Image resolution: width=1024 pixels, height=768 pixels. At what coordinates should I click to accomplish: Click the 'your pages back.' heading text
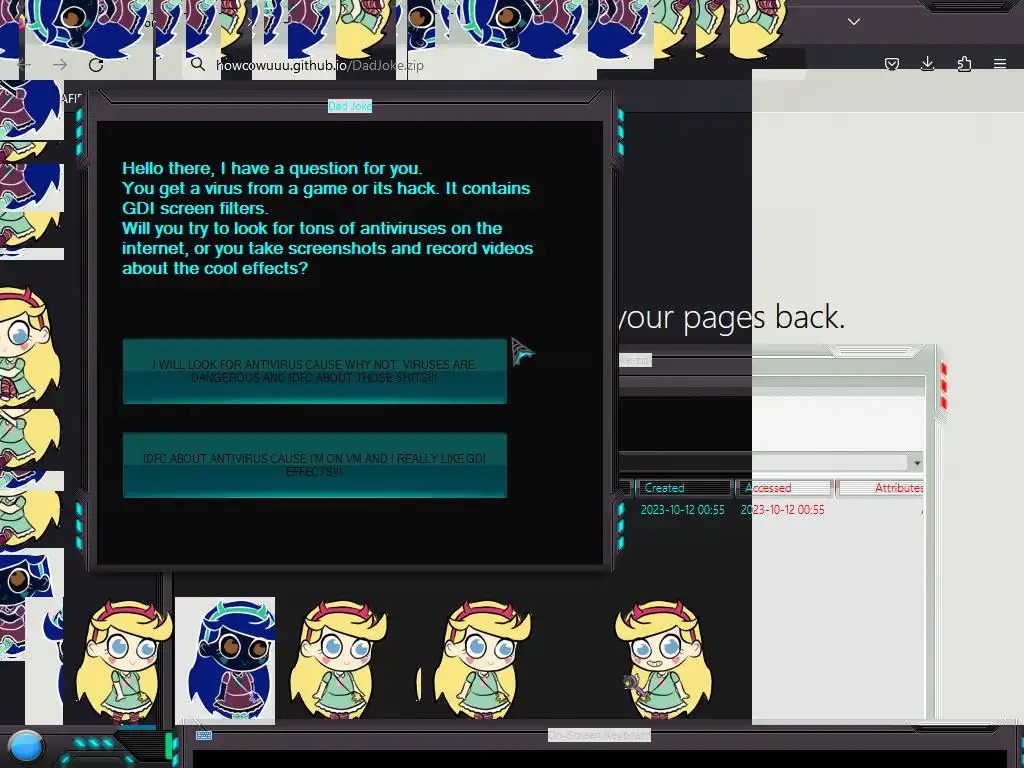point(731,317)
